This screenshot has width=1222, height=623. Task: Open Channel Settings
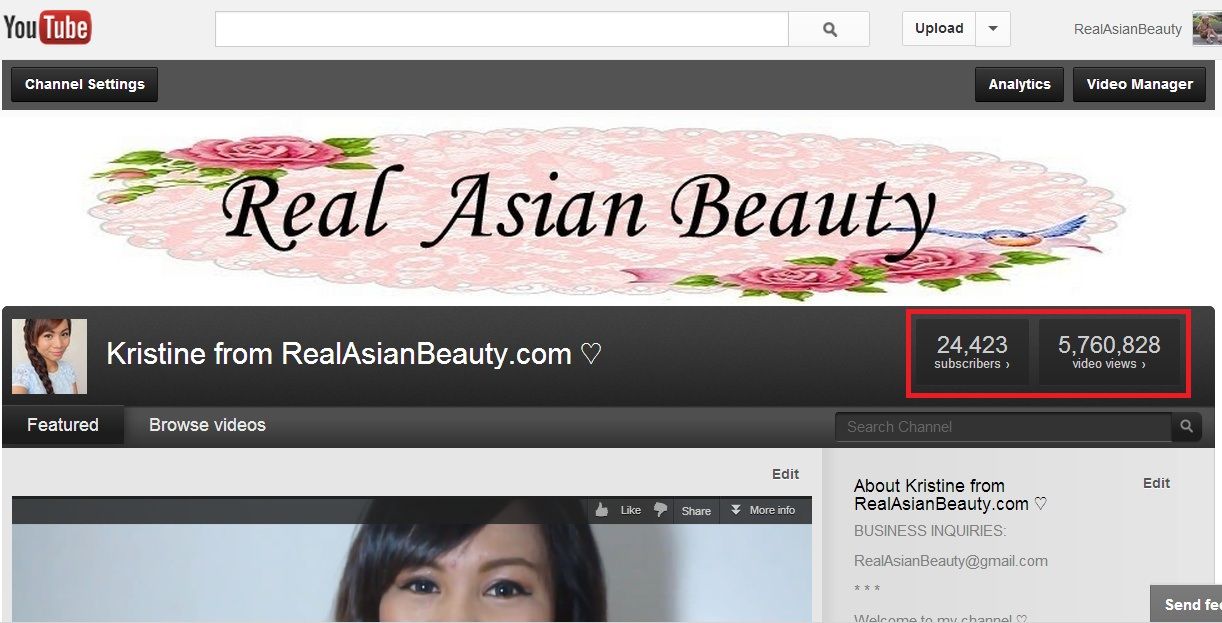[x=85, y=85]
